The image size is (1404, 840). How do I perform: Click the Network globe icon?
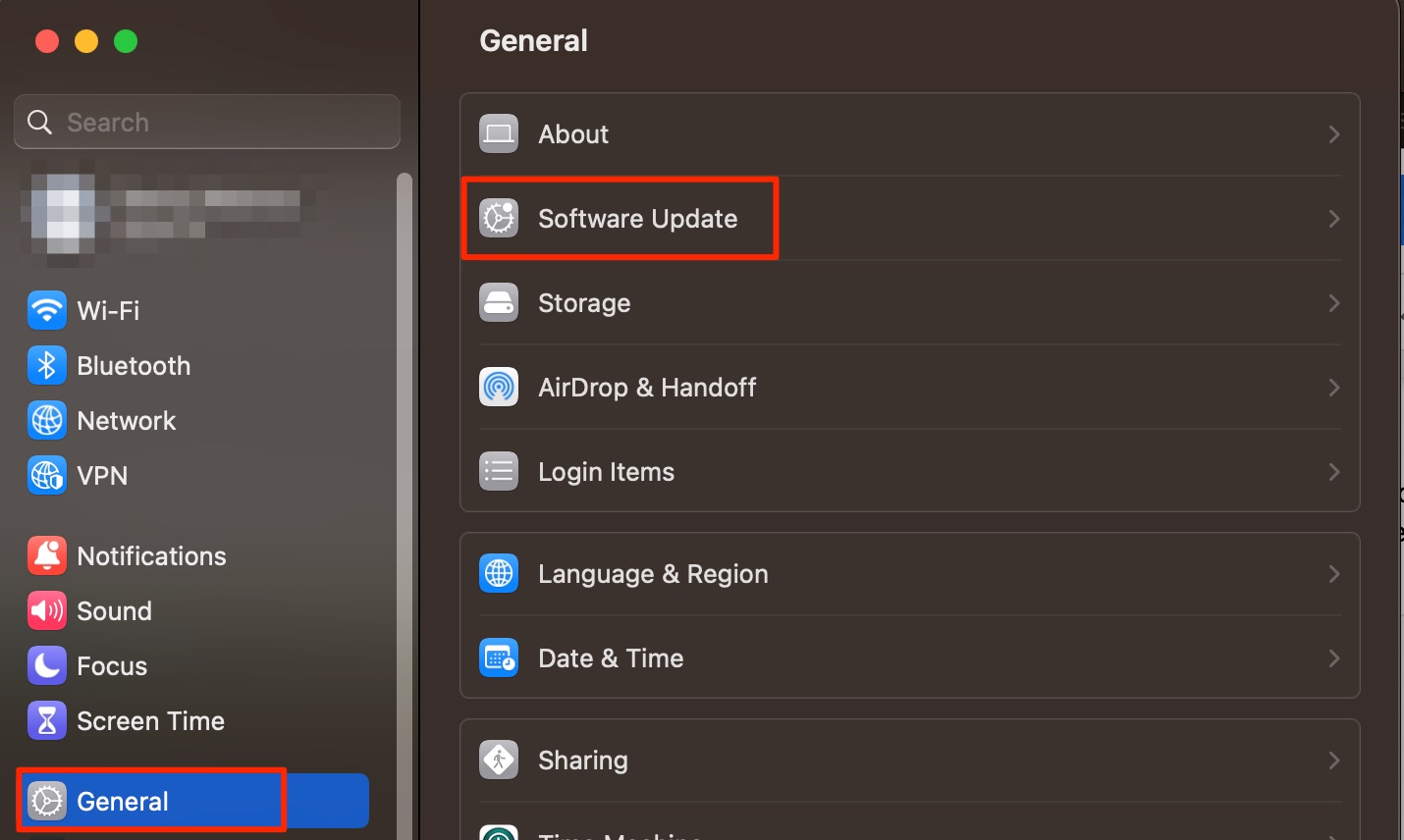click(x=47, y=421)
